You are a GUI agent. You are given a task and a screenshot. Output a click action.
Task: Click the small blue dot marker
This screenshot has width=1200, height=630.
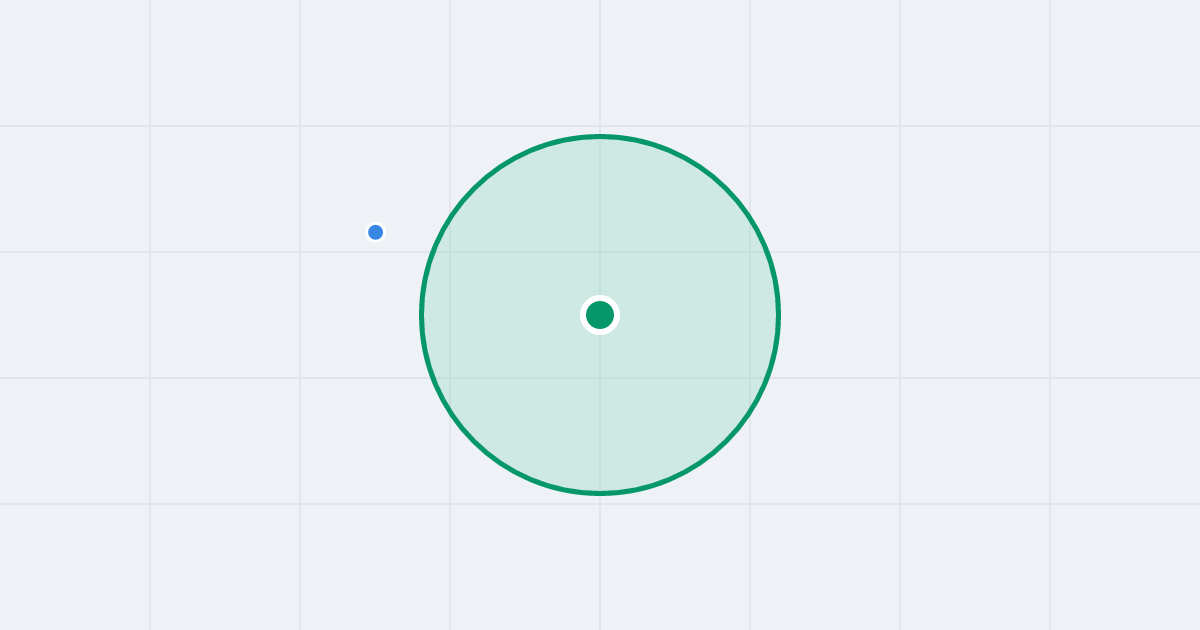[x=375, y=232]
